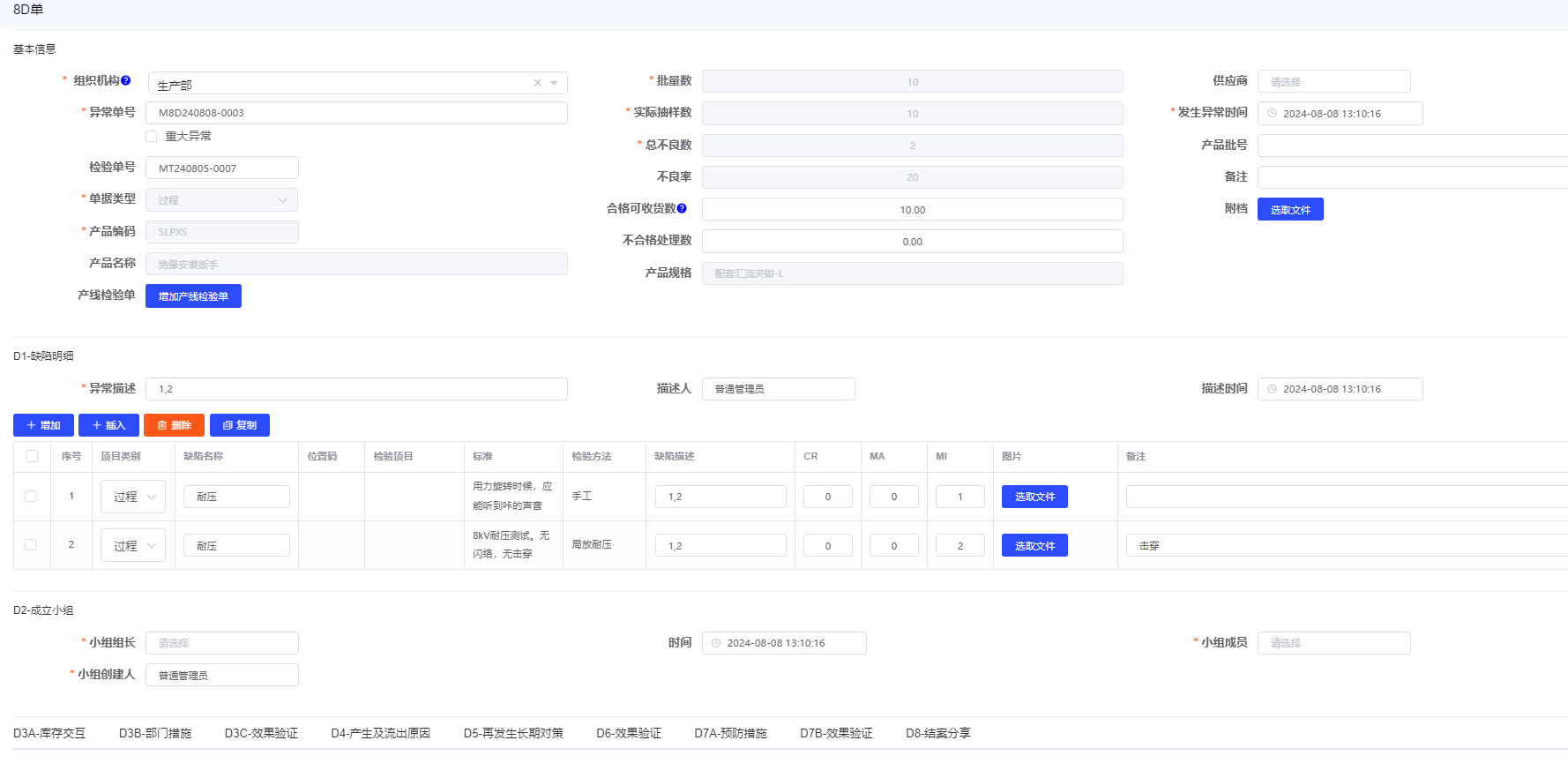
Task: Click the 不合格处理数 input field
Action: click(x=912, y=241)
